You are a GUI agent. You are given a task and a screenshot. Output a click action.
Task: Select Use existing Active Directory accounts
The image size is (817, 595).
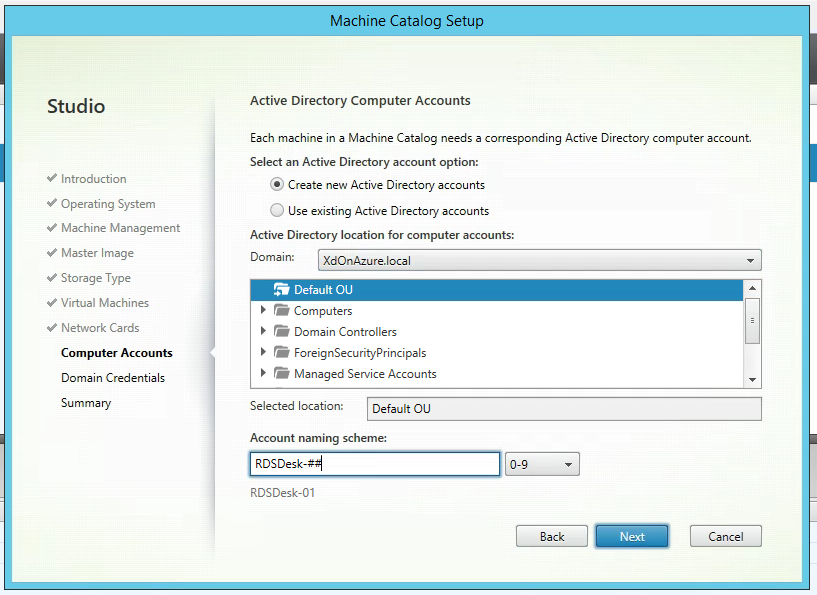(x=277, y=211)
